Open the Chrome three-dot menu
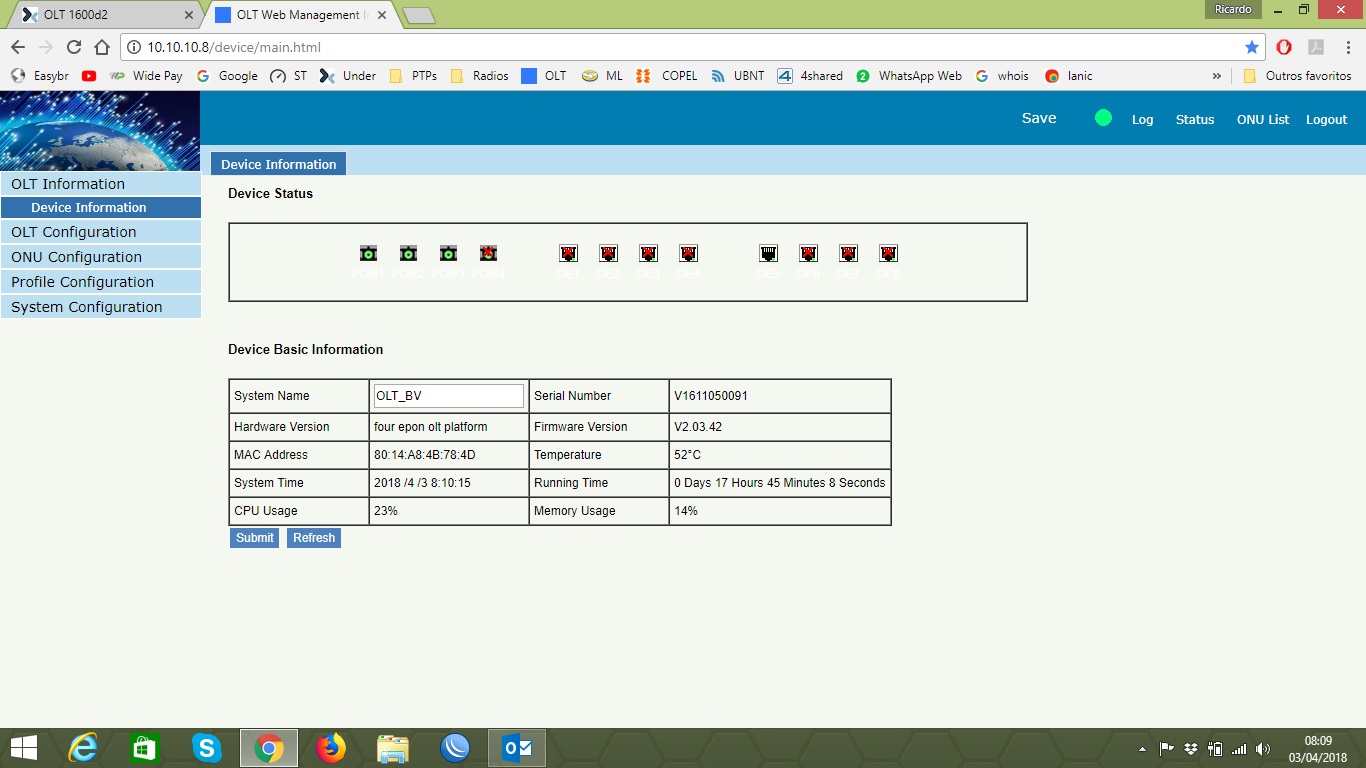 coord(1348,47)
